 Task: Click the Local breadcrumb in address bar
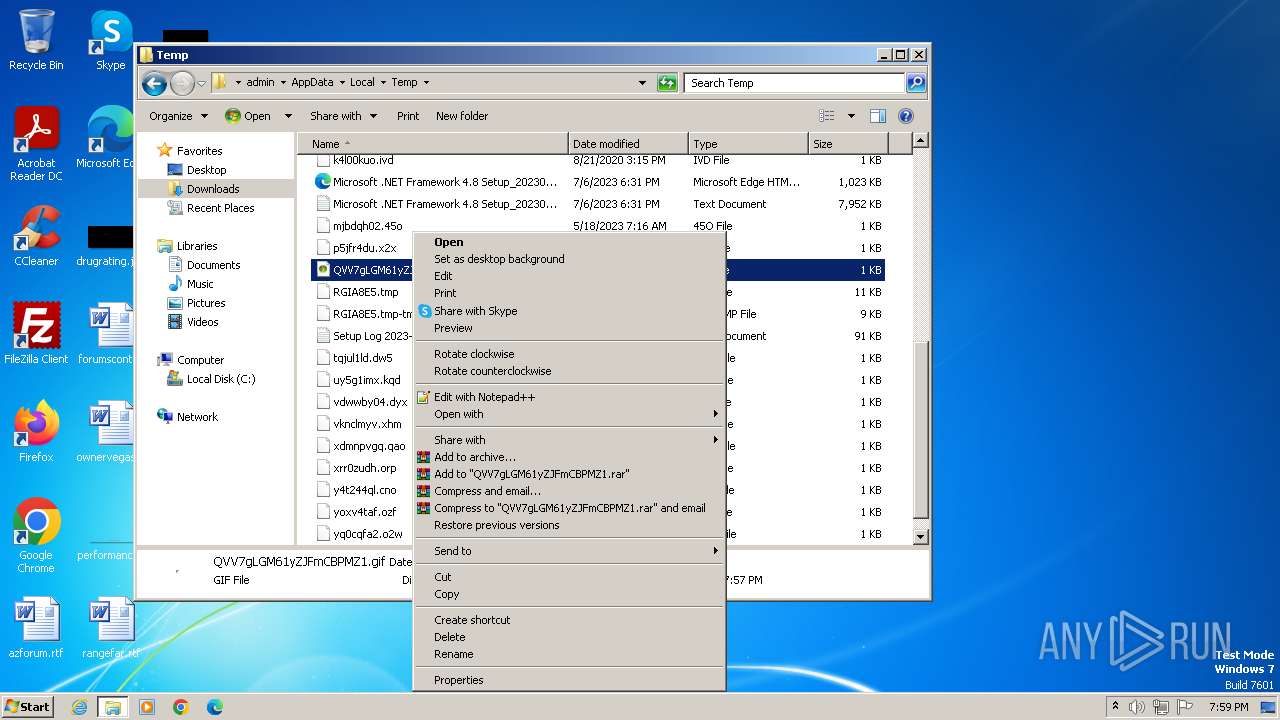coord(362,83)
